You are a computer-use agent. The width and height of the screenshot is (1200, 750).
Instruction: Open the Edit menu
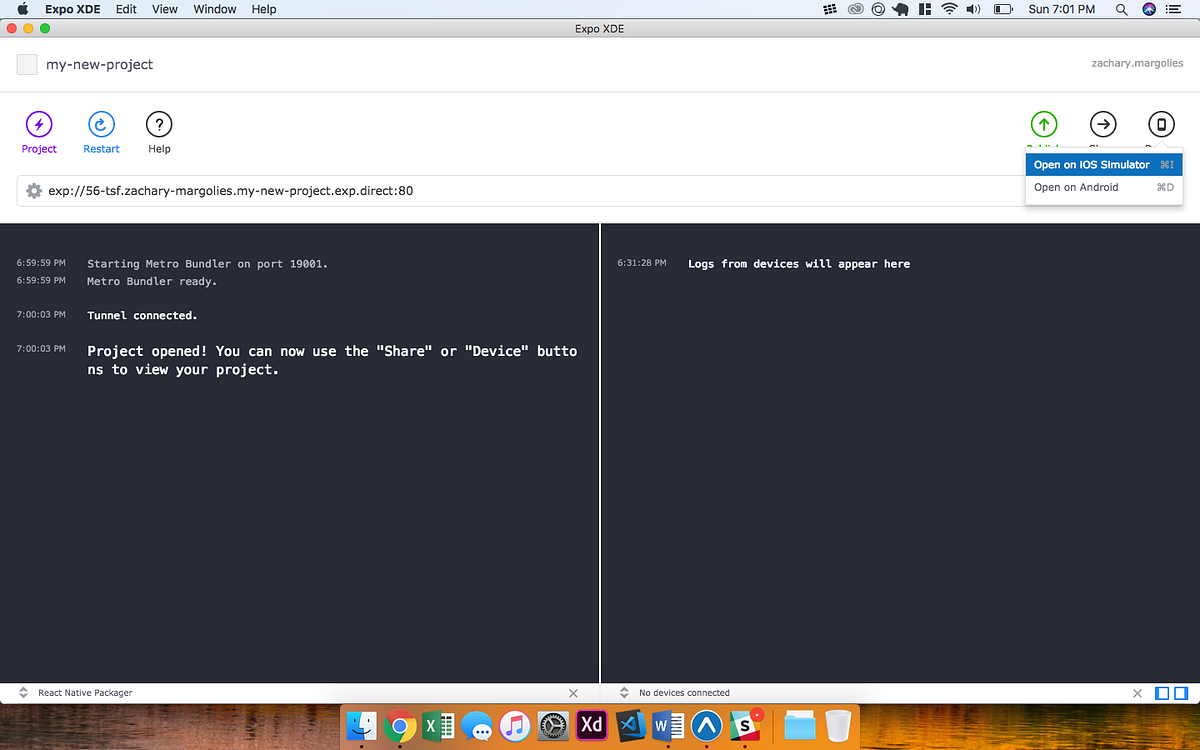click(x=126, y=9)
